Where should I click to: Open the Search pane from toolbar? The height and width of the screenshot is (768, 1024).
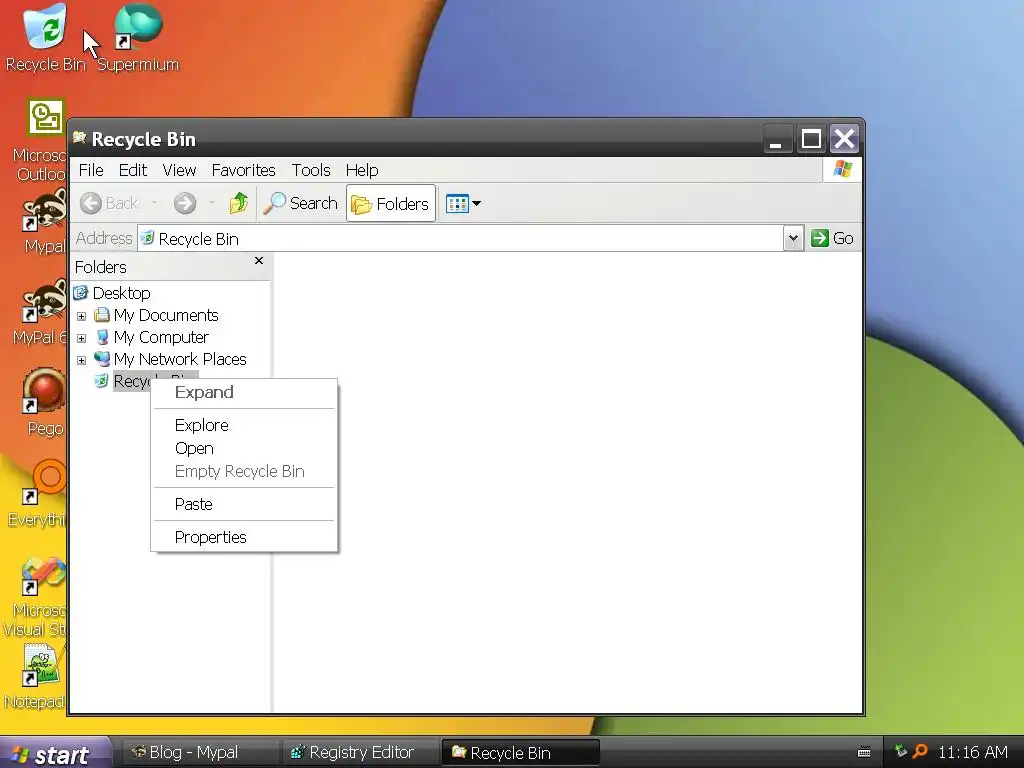(x=300, y=203)
